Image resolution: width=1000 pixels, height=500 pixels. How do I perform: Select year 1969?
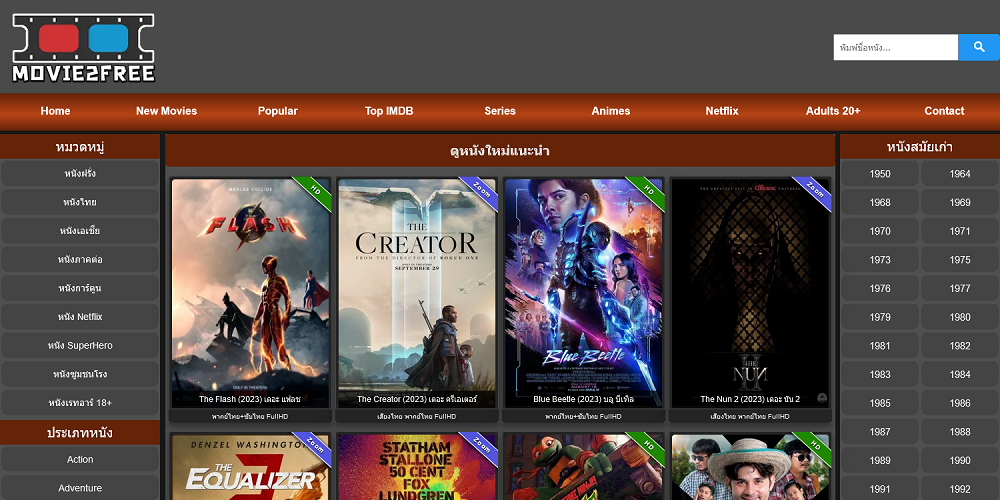pos(960,202)
